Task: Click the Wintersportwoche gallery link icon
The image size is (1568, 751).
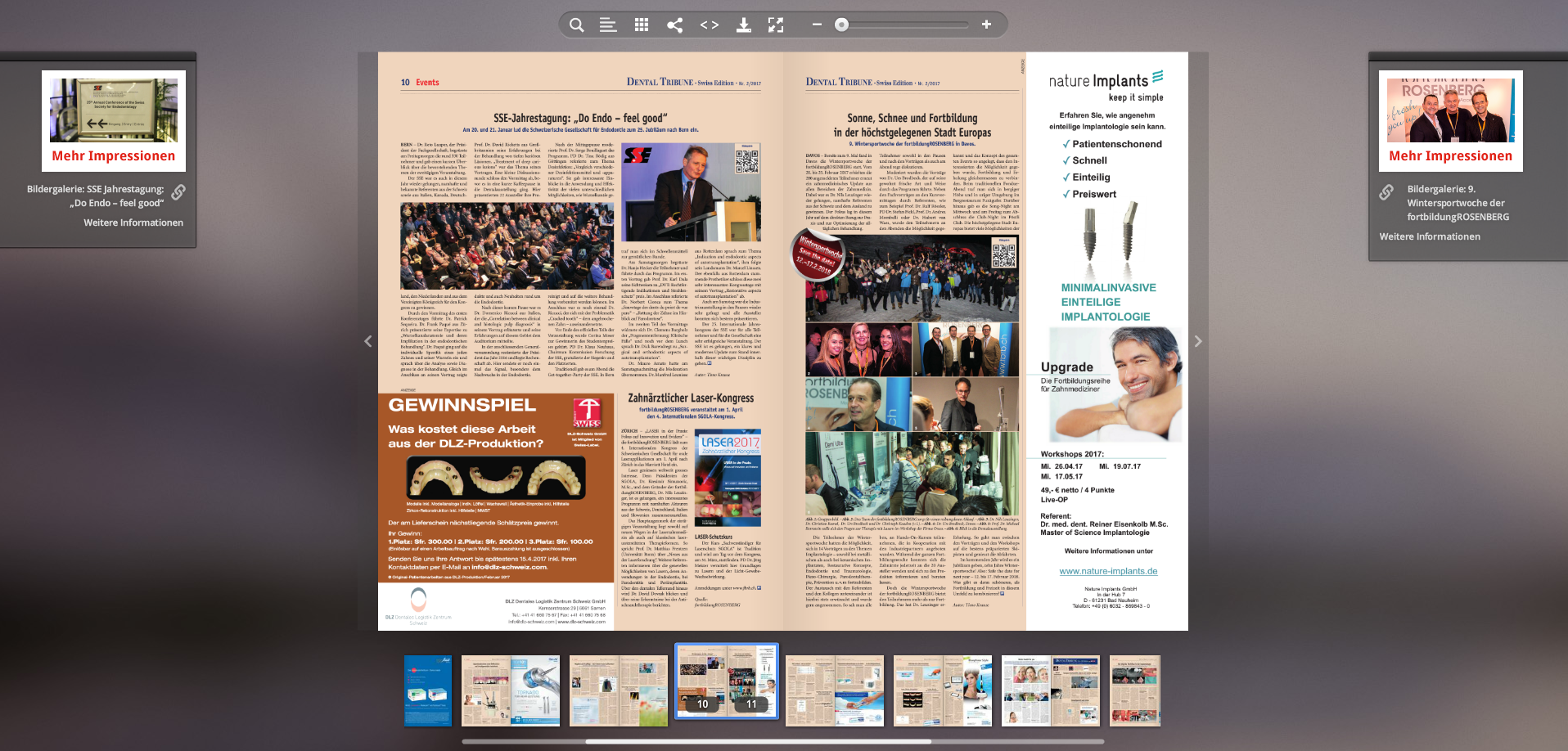Action: click(1386, 192)
